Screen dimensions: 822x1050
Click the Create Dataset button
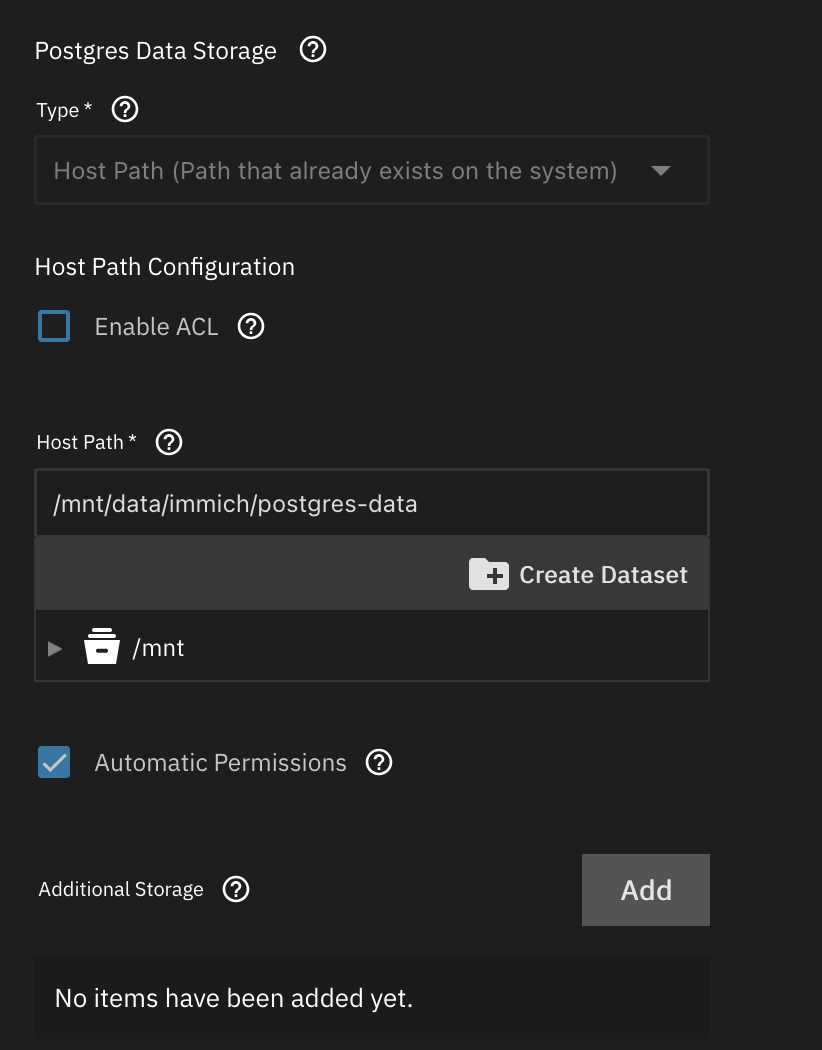click(578, 575)
